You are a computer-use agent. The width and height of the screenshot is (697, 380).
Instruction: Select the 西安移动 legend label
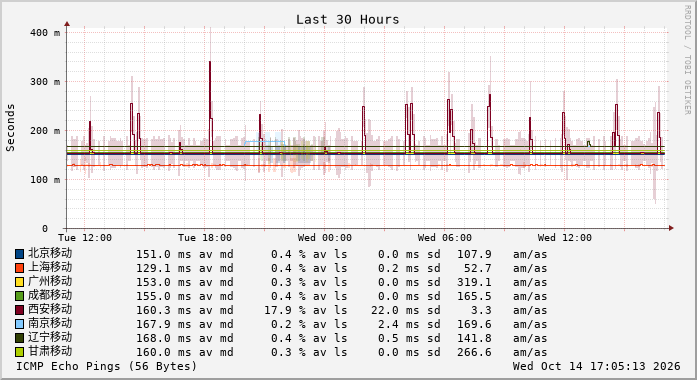(x=50, y=309)
